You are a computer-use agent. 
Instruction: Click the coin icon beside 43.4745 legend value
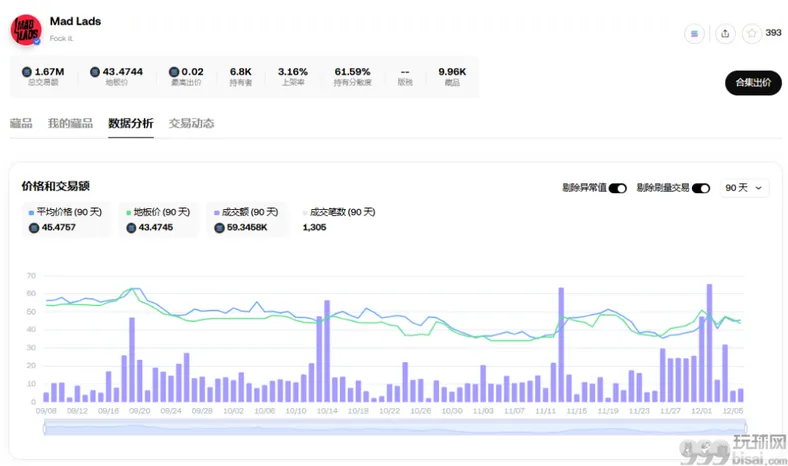click(131, 228)
